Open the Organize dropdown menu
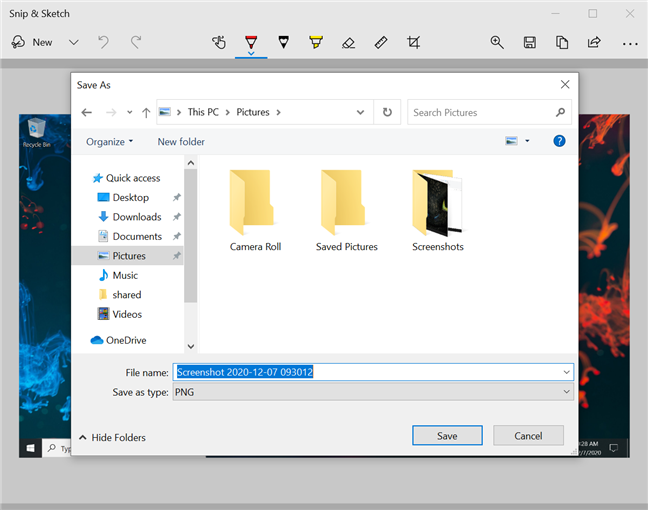This screenshot has height=510, width=648. (109, 142)
